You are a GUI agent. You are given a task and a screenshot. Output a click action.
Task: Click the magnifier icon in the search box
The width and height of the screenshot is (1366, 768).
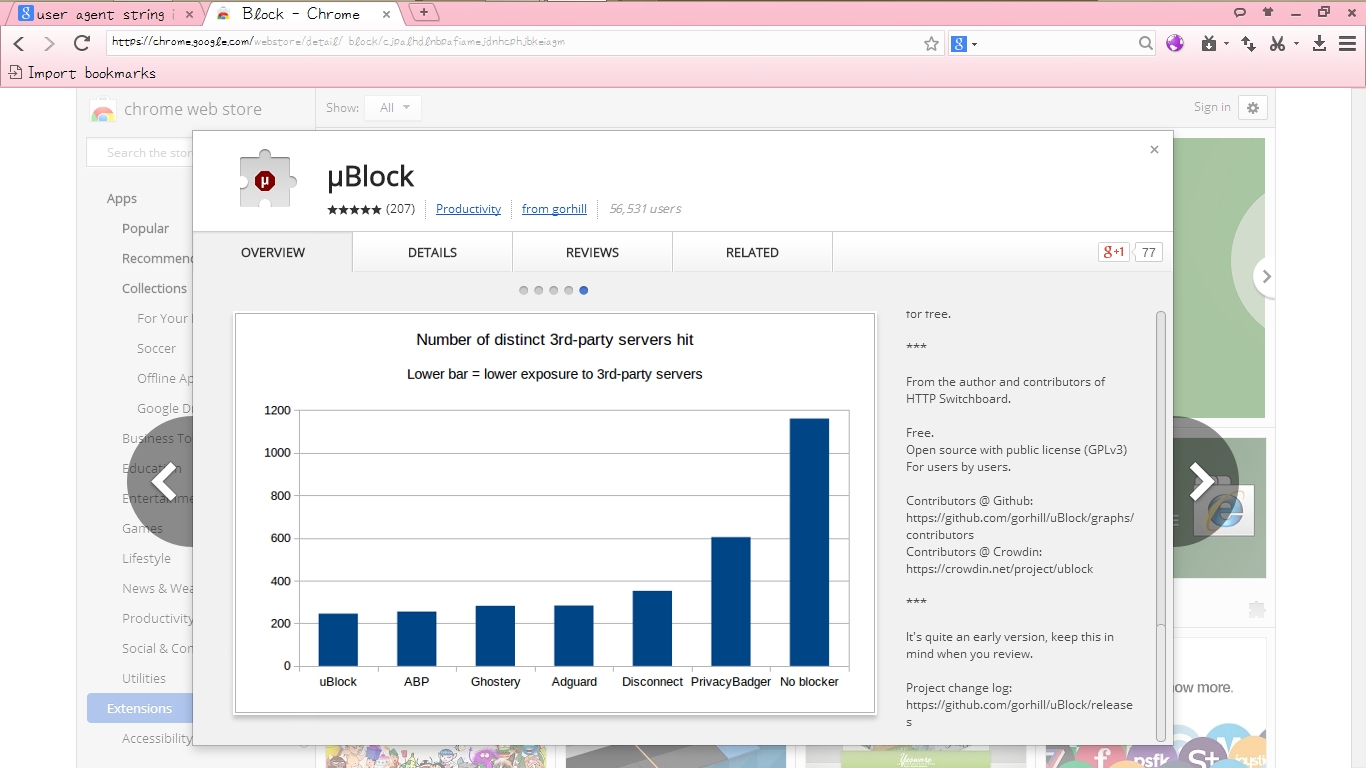pos(1146,43)
